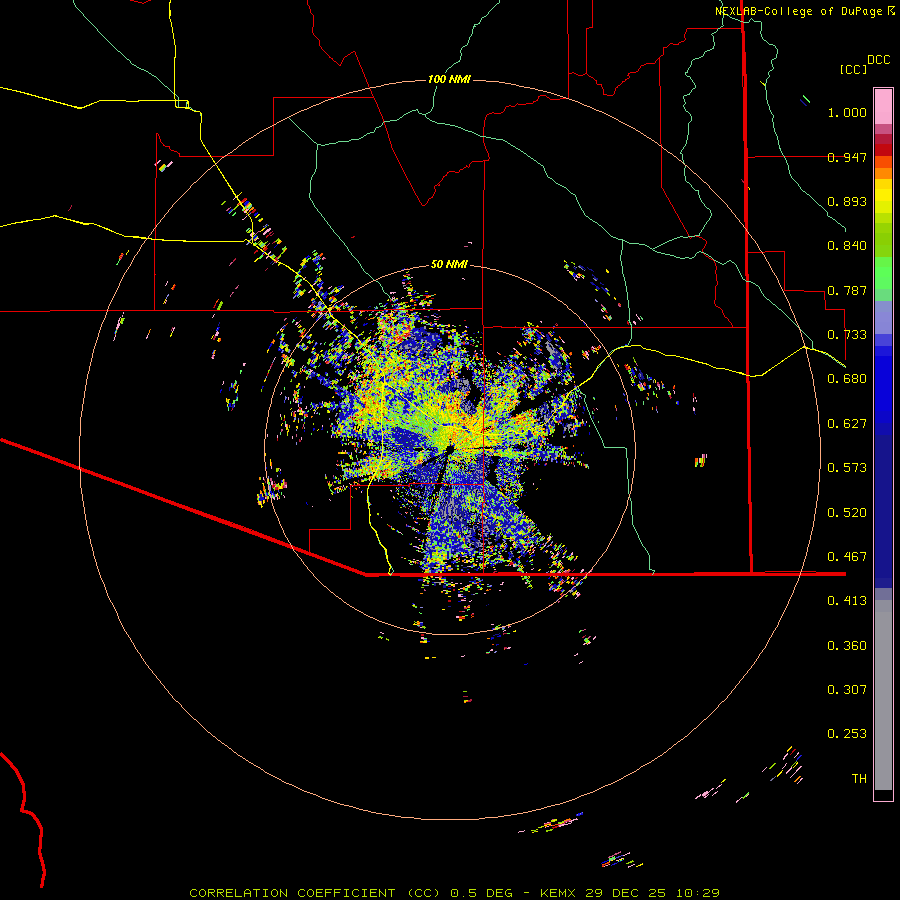Pick the bright green swatch on the color bar
The height and width of the screenshot is (900, 900).
(x=883, y=273)
